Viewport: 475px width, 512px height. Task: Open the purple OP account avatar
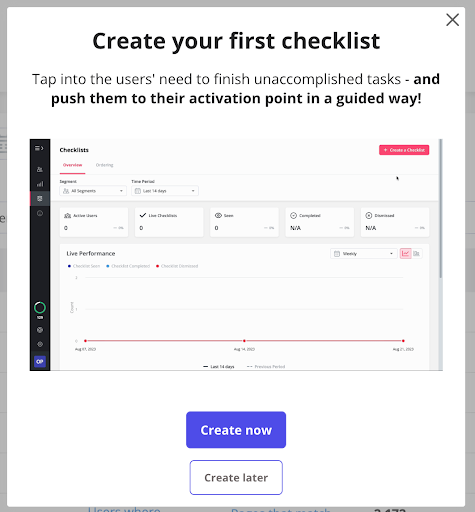tap(40, 361)
